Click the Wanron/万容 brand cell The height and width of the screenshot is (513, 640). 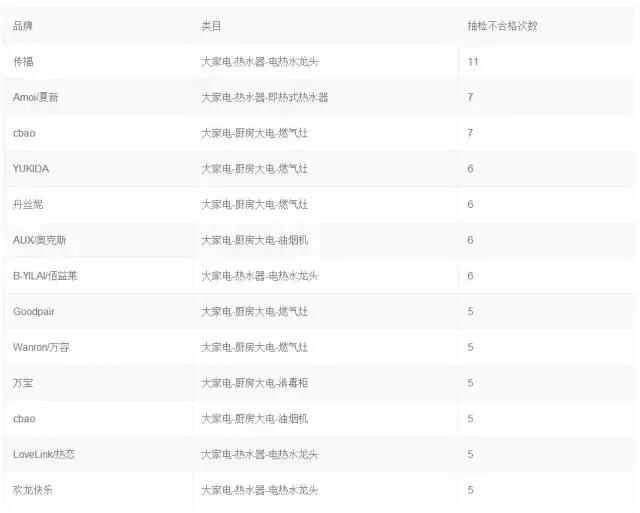pos(41,347)
